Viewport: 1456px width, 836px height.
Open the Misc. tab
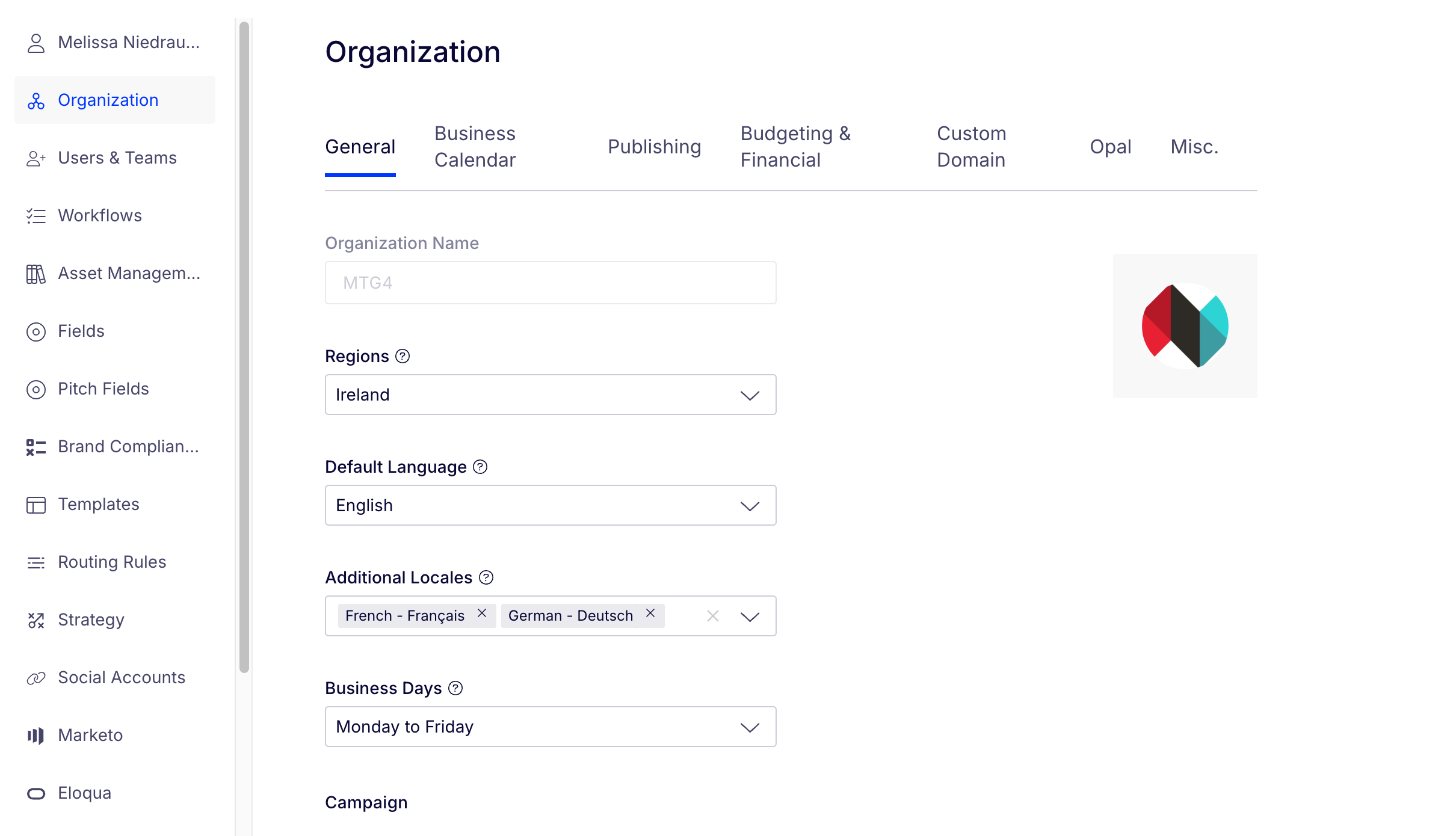pyautogui.click(x=1194, y=147)
